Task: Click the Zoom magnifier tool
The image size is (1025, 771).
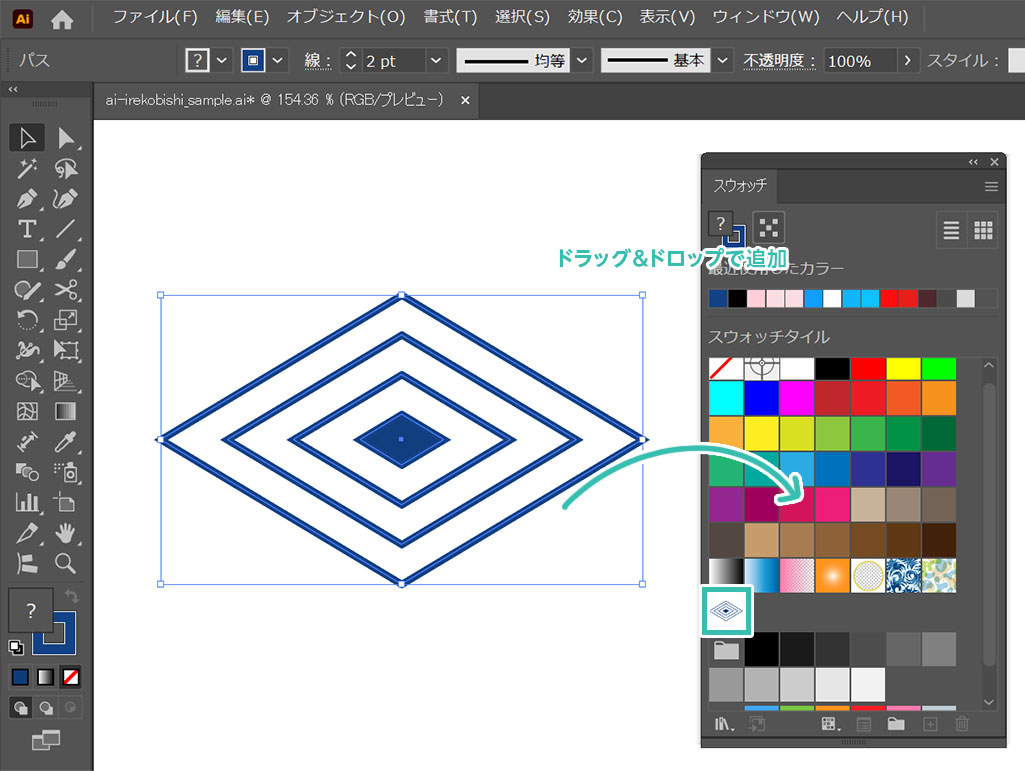Action: click(66, 563)
